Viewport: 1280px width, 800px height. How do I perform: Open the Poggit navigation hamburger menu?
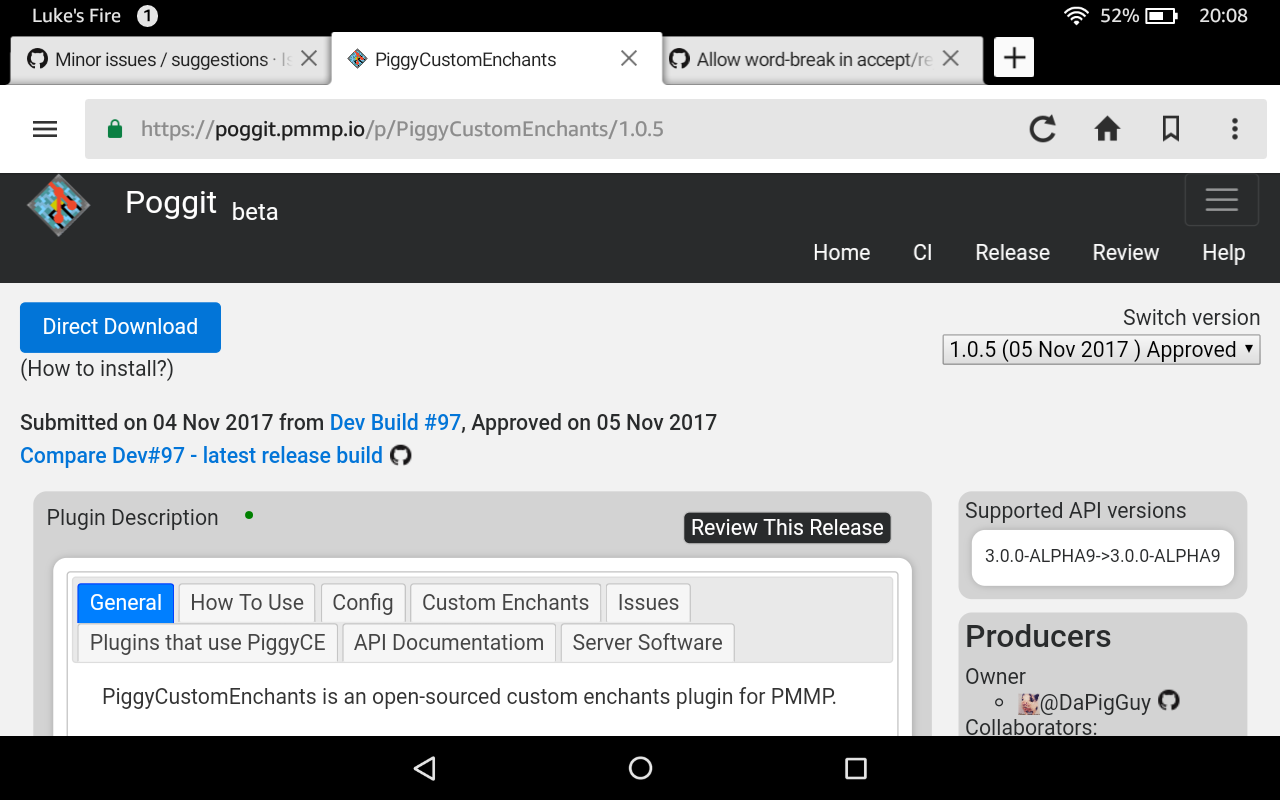[x=1221, y=200]
